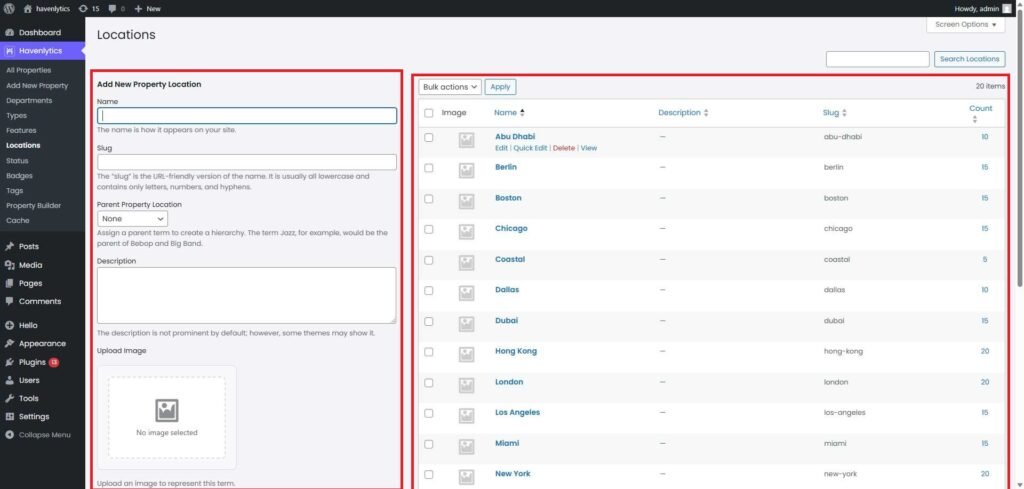
Task: Click the Plugins icon in sidebar
Action: (x=10, y=362)
